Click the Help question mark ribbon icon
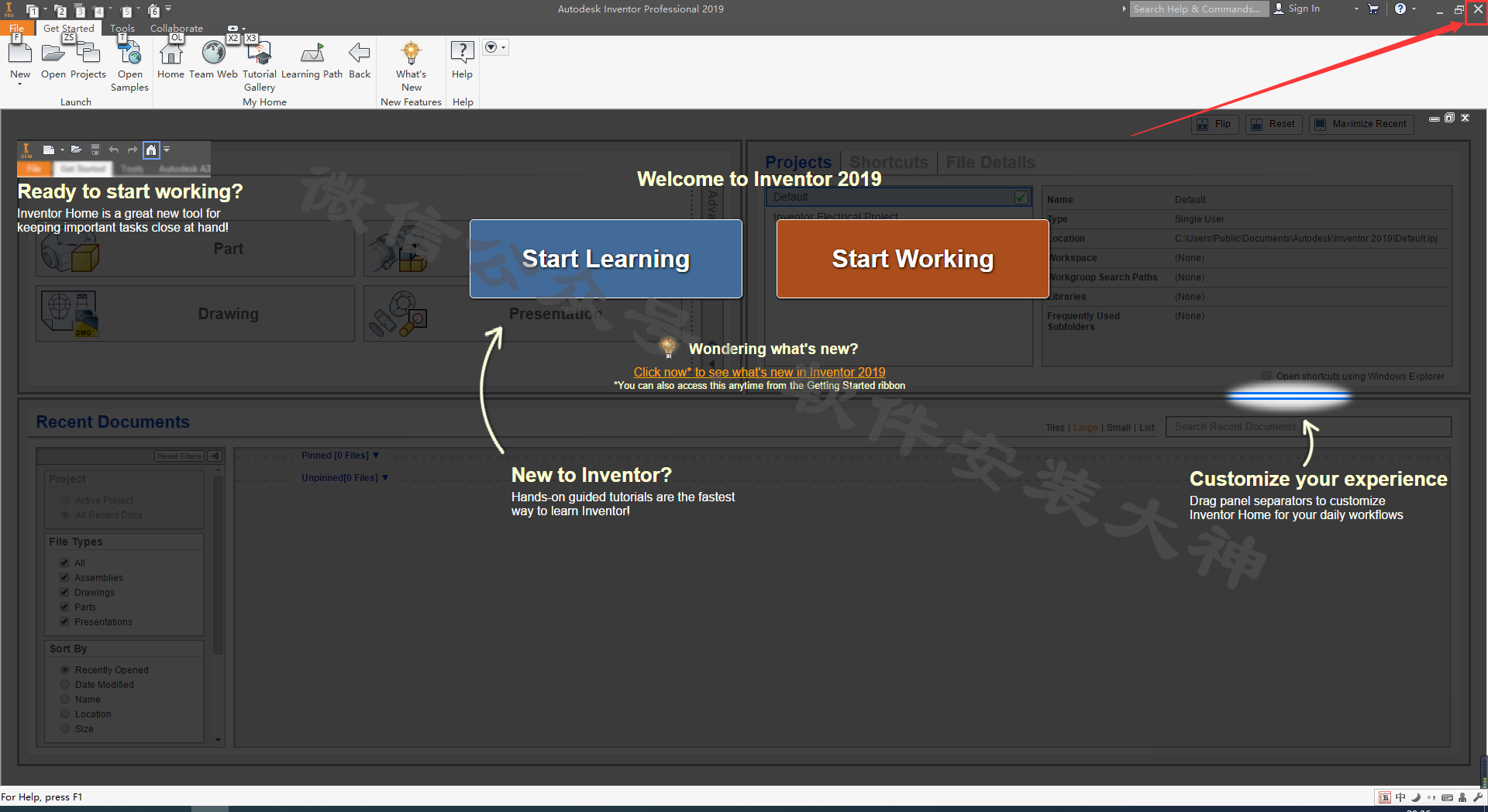1488x812 pixels. (x=462, y=52)
